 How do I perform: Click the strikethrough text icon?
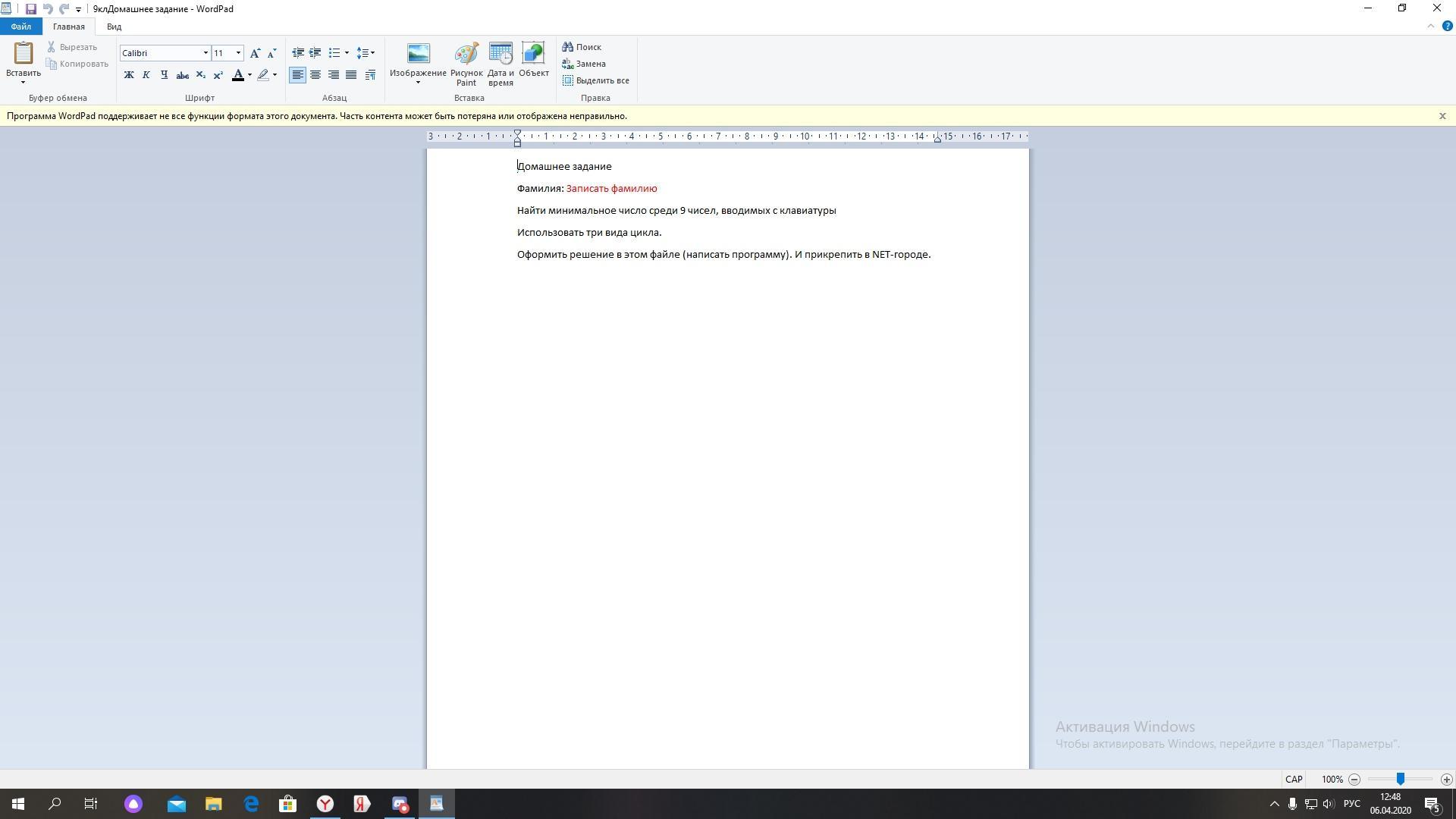click(x=182, y=75)
